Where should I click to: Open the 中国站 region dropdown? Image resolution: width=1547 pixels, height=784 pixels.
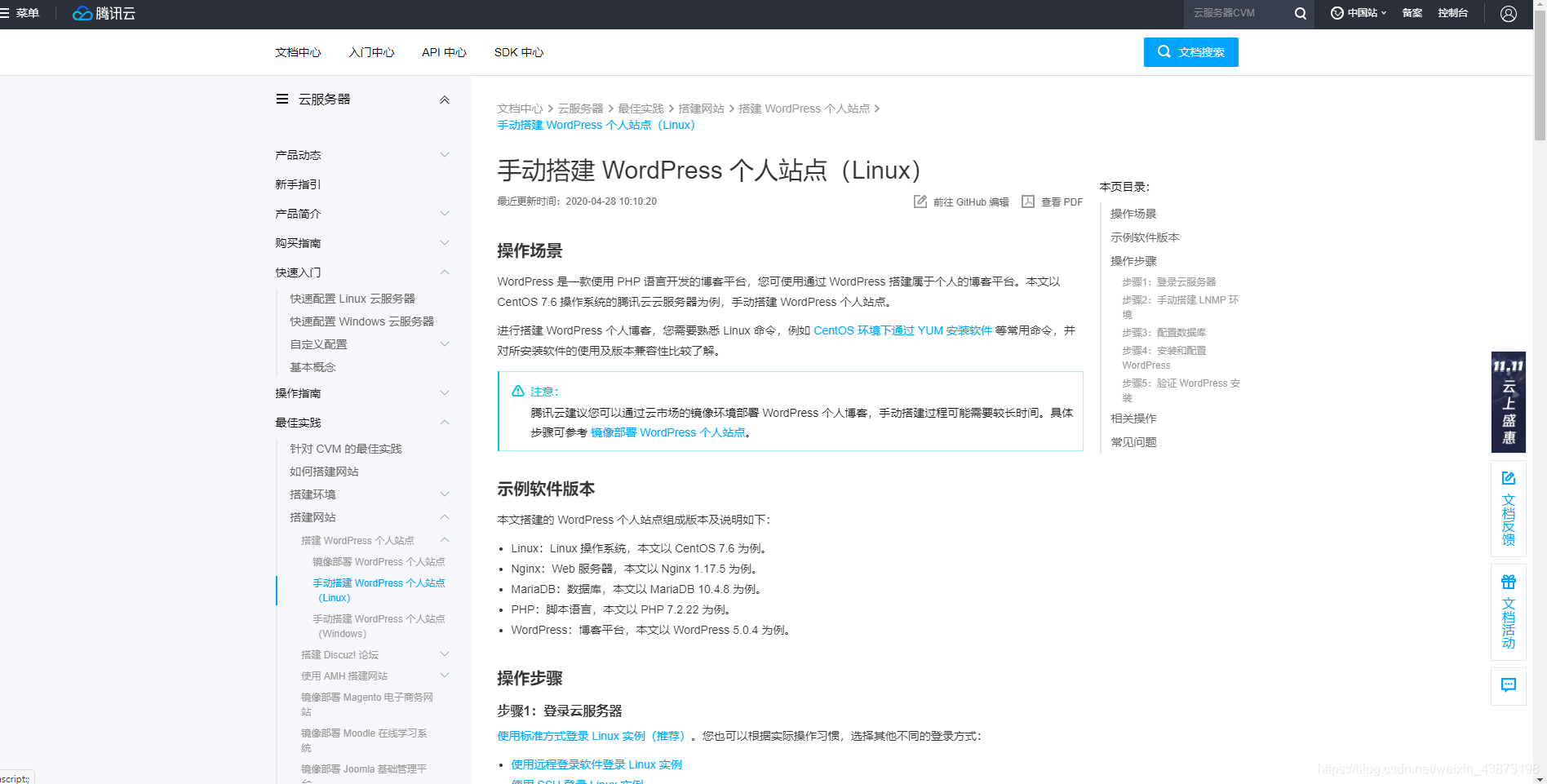click(1359, 13)
